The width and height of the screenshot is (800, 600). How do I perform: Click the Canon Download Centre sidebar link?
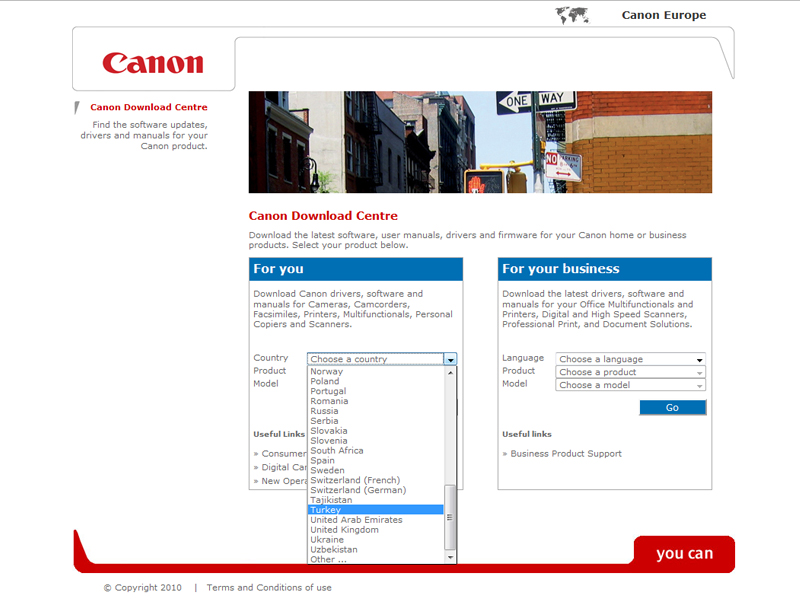point(149,107)
